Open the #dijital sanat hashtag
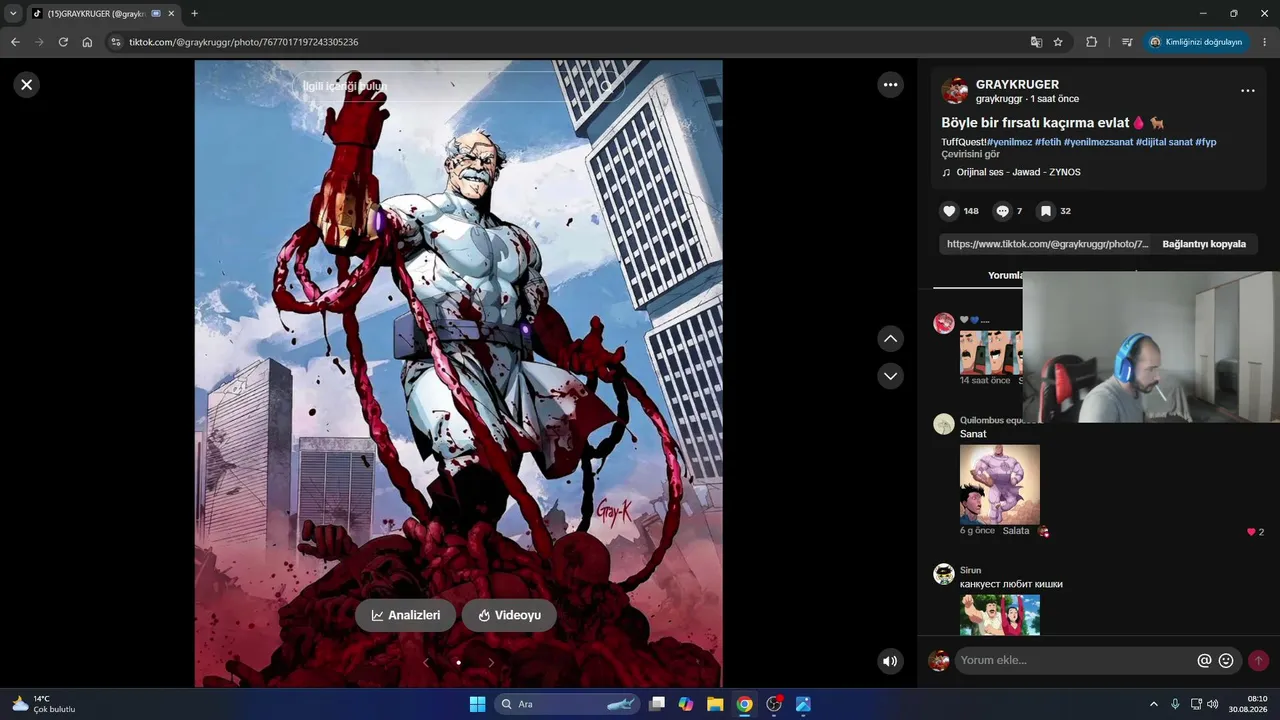Screen dimensions: 1280x720 (x=1164, y=142)
